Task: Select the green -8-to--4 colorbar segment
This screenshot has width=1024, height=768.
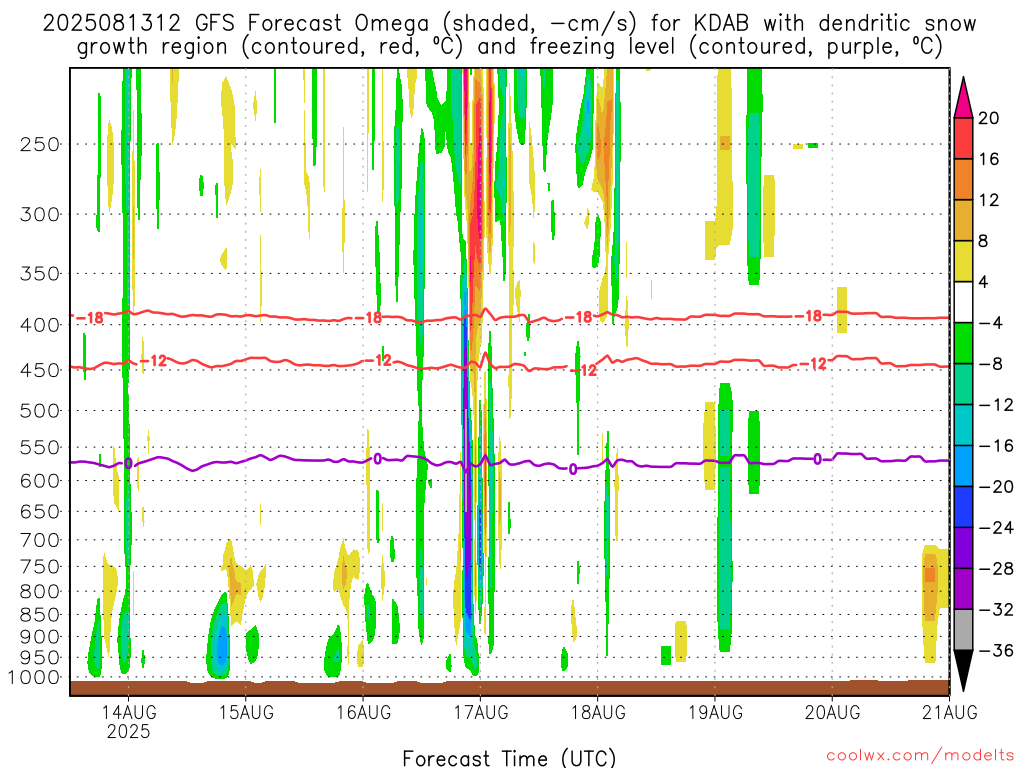Action: pyautogui.click(x=963, y=344)
